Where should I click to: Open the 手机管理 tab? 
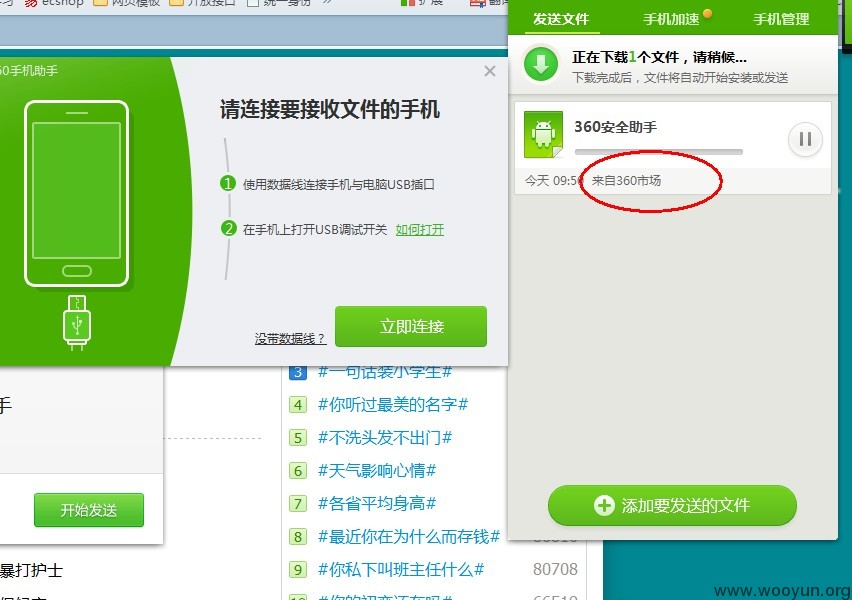point(781,19)
